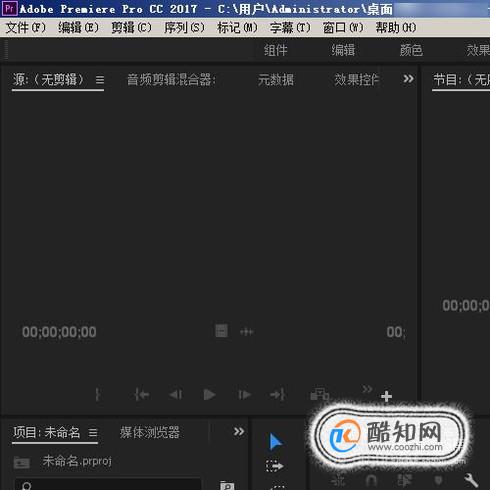Click Step Back one frame button
Viewport: 490px width, 490px height.
[176, 395]
